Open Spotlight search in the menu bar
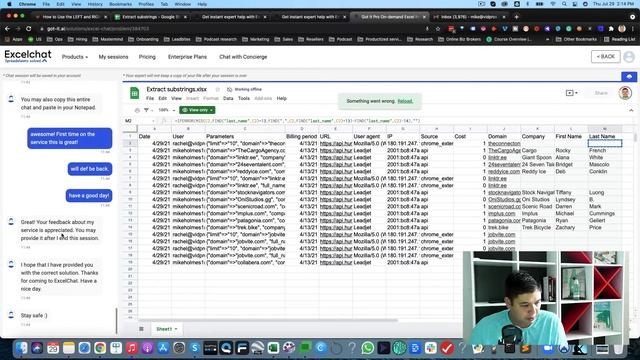640x360 pixels. click(564, 4)
